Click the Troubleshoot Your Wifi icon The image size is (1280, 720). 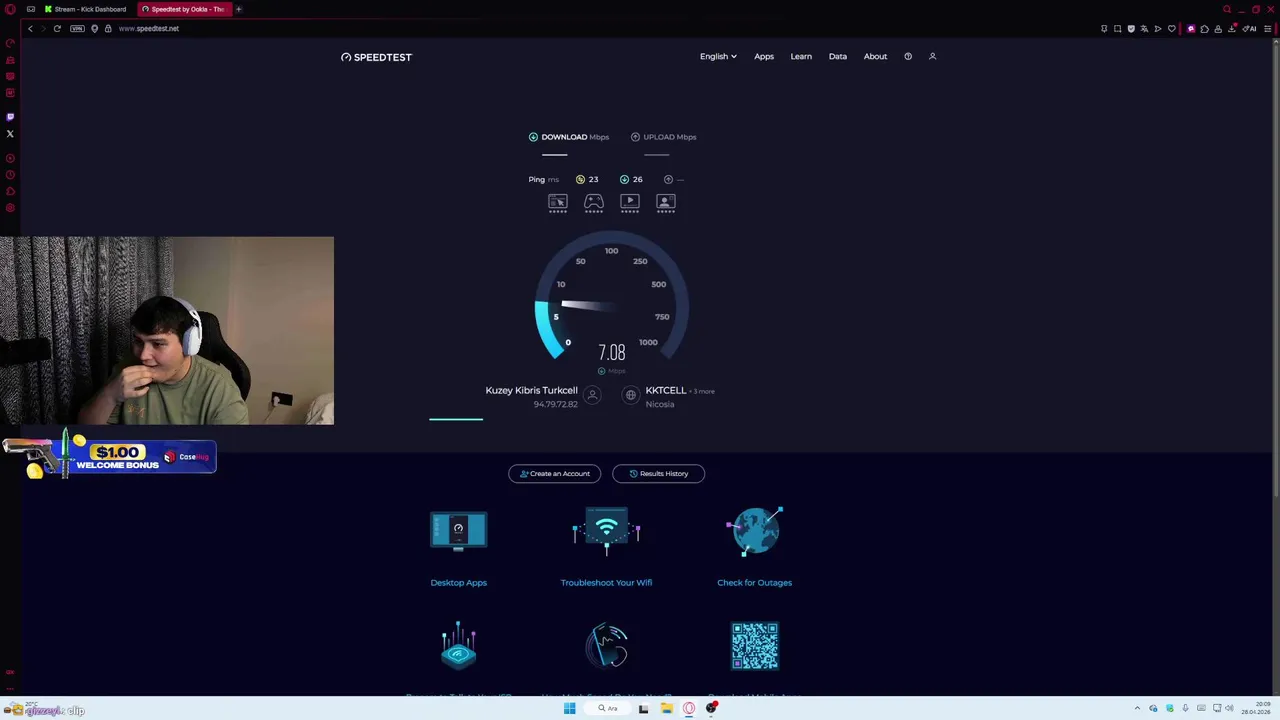coord(606,531)
